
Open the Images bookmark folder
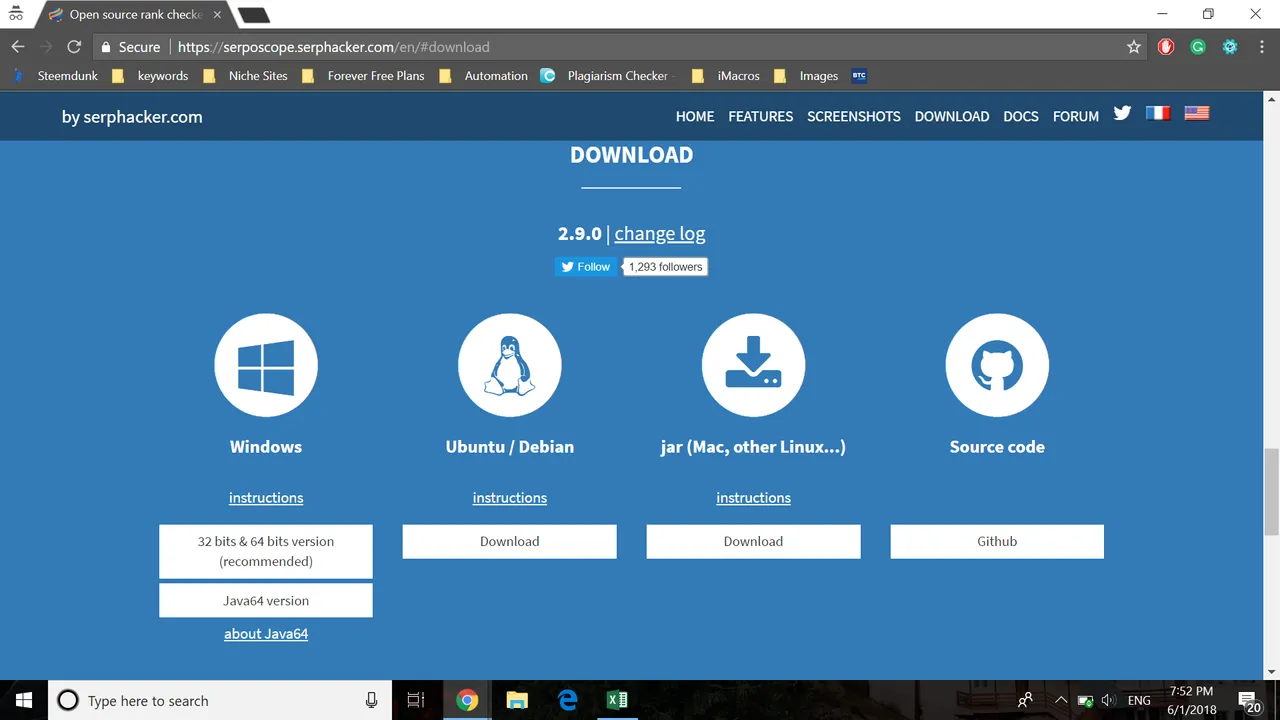click(x=806, y=75)
